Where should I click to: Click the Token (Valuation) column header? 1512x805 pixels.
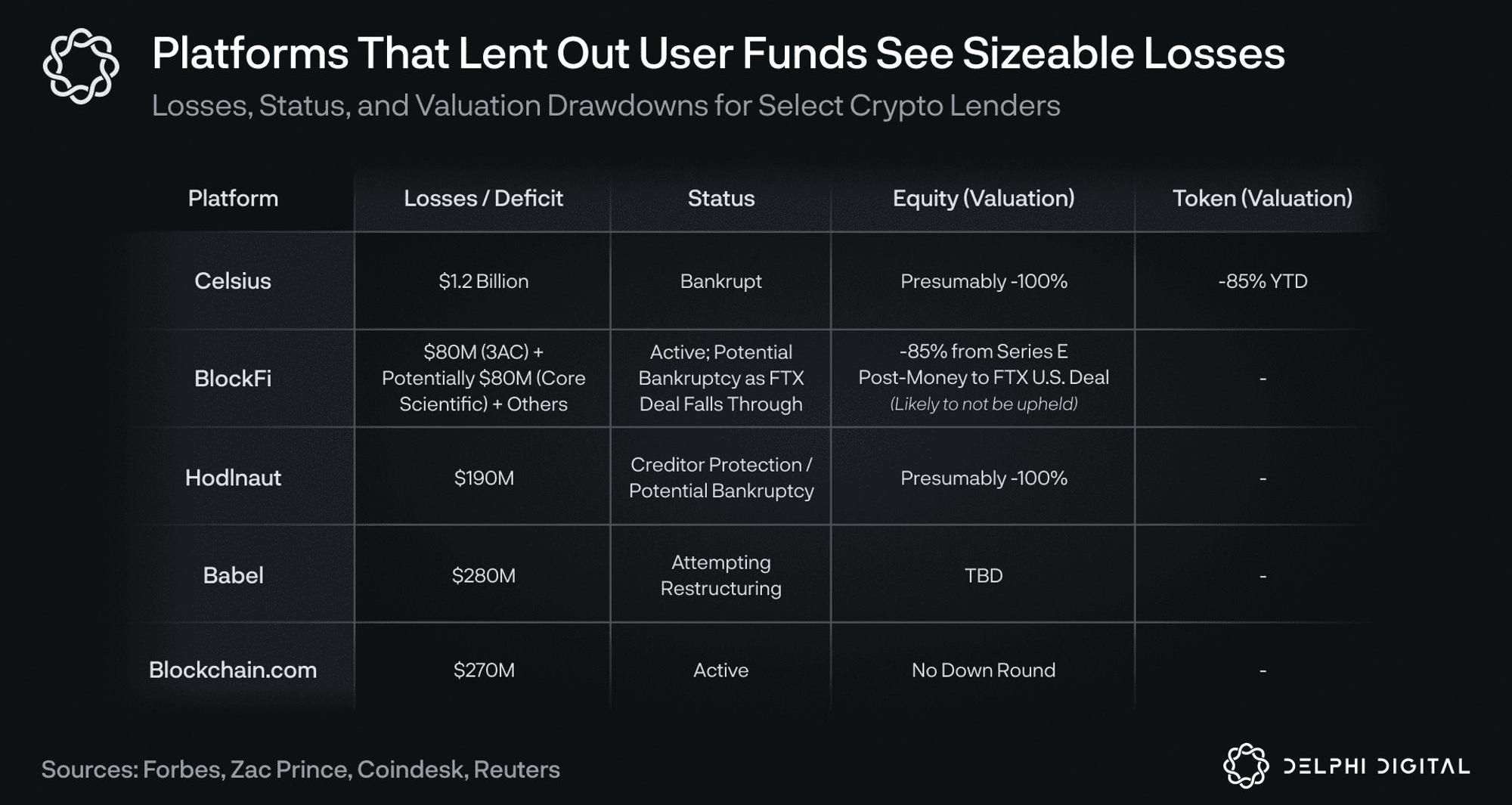[1262, 198]
